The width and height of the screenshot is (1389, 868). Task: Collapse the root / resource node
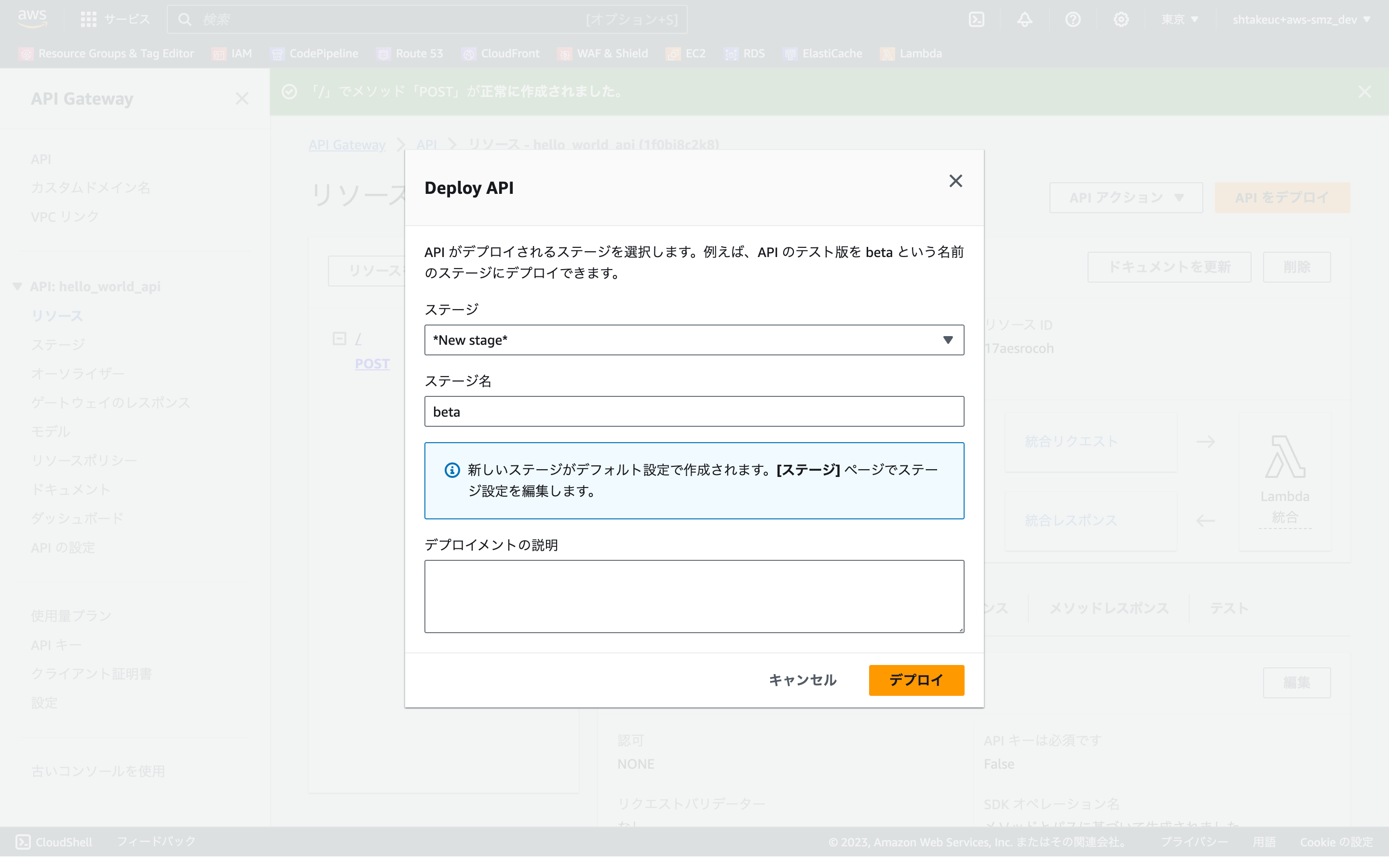[339, 339]
